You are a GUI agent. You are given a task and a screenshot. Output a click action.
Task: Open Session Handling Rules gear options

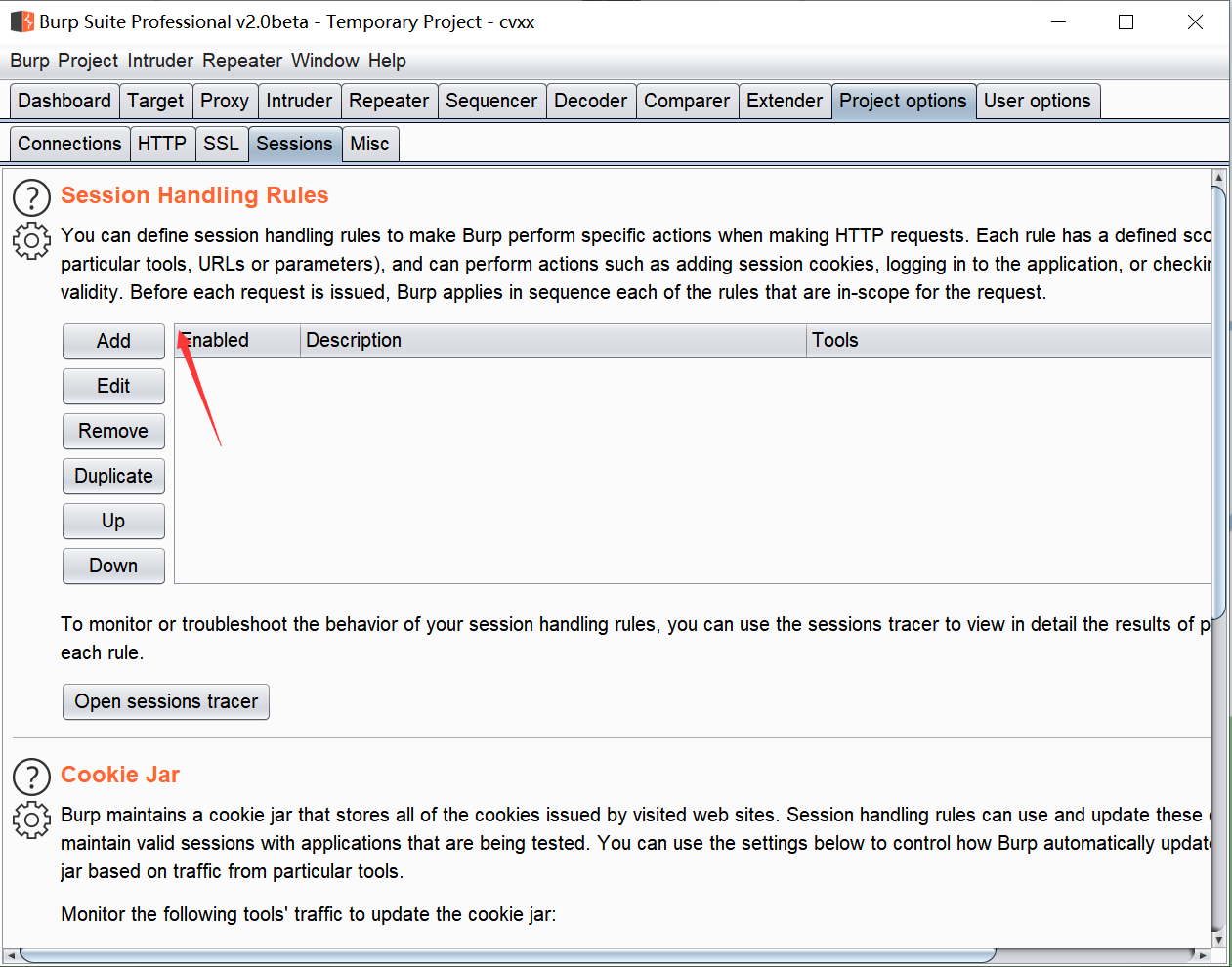[x=31, y=240]
